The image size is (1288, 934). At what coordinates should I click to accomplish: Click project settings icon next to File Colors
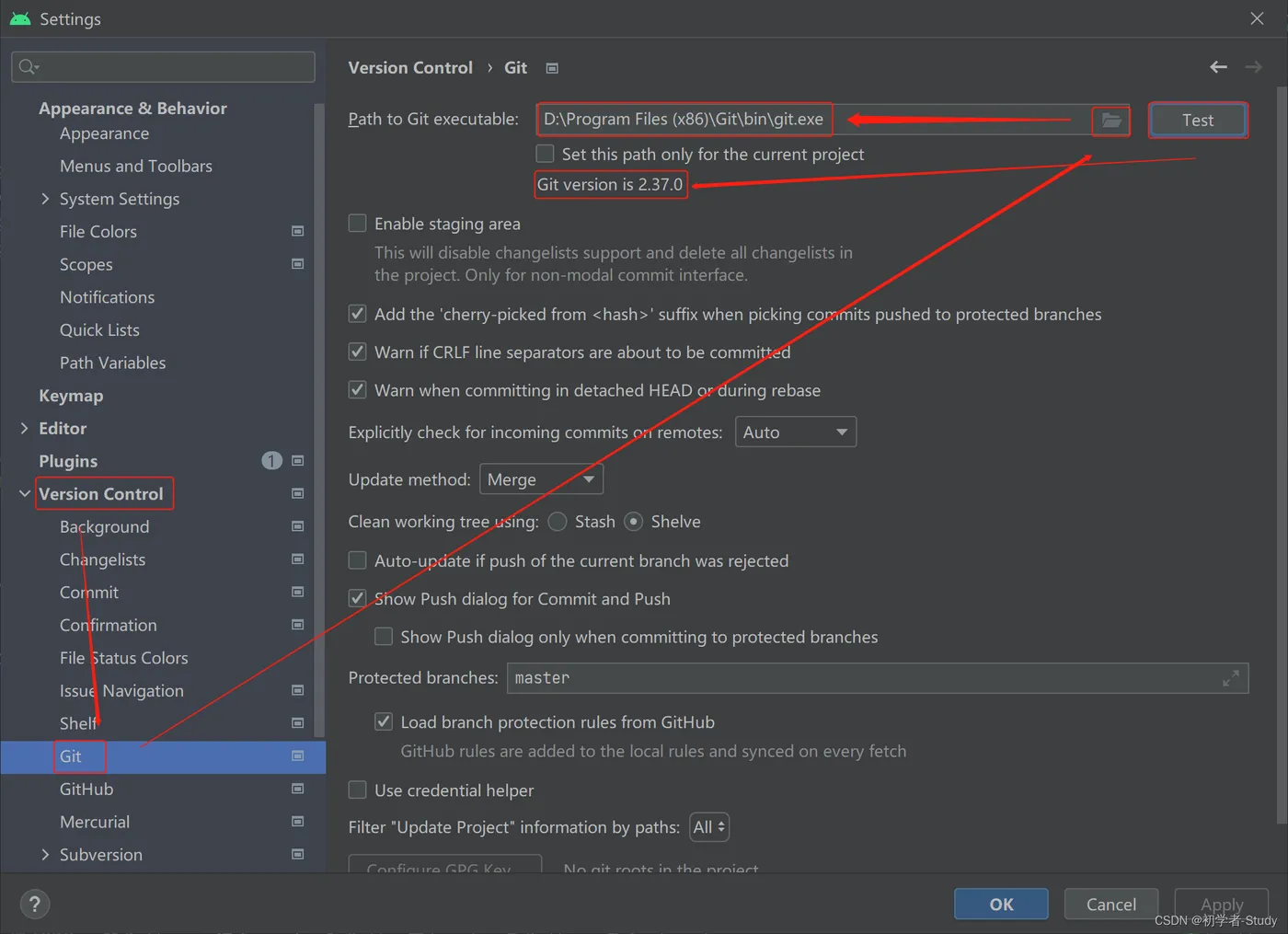pos(297,231)
